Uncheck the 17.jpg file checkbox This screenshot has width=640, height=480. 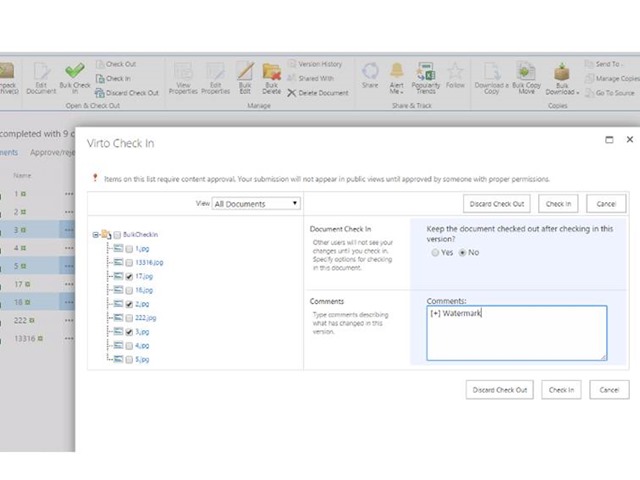(130, 276)
